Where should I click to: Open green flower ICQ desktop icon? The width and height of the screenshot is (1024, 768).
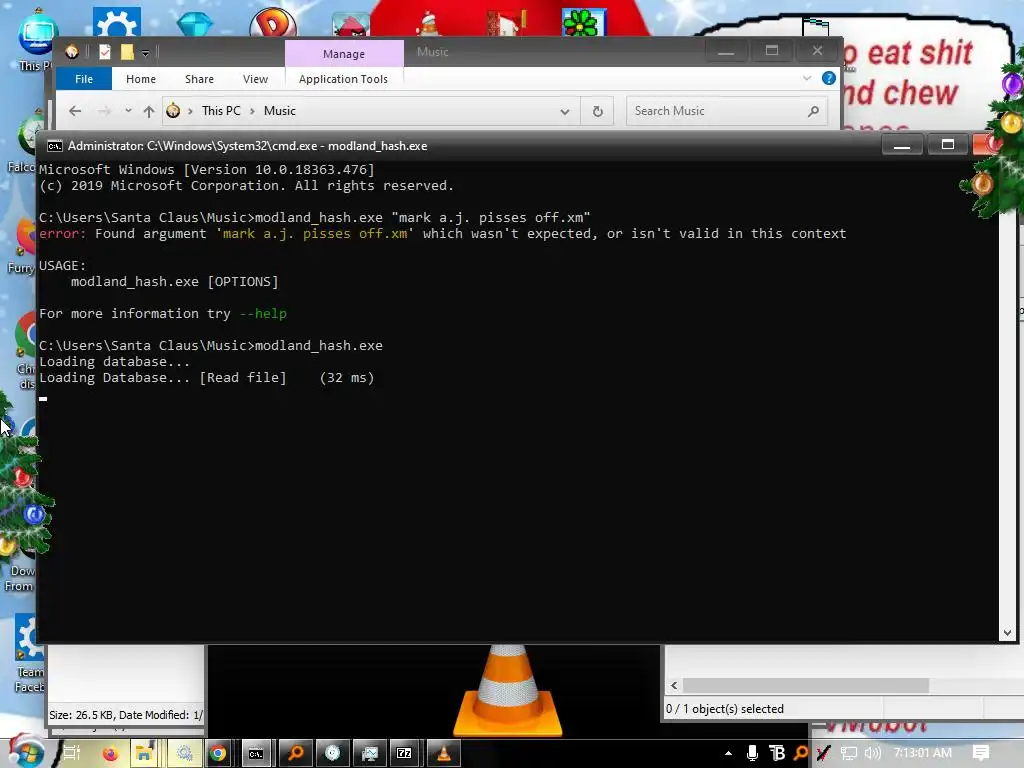tap(584, 22)
